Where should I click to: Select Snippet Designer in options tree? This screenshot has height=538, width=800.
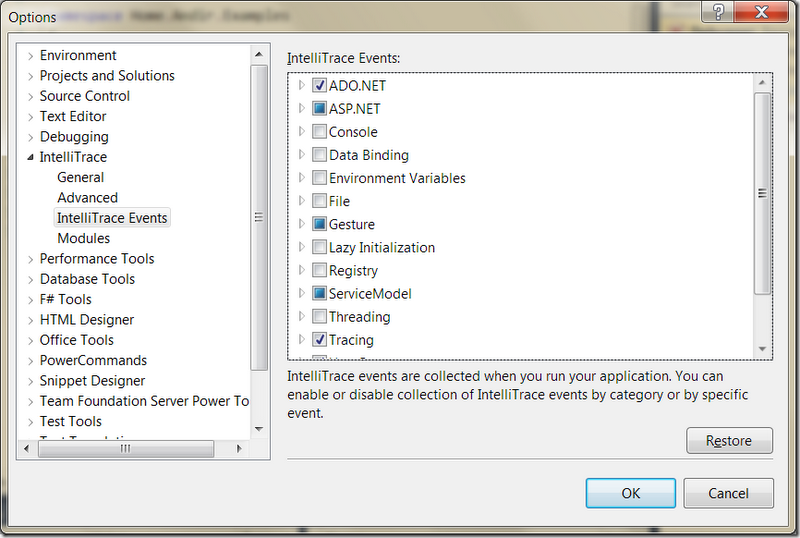click(x=92, y=381)
